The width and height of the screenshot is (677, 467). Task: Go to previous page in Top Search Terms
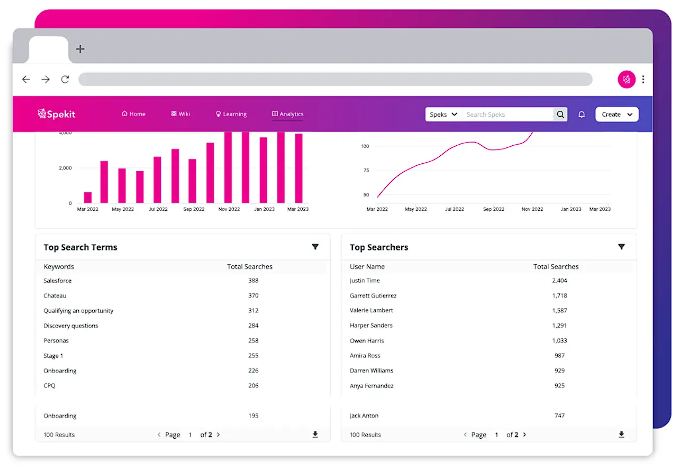coord(159,435)
